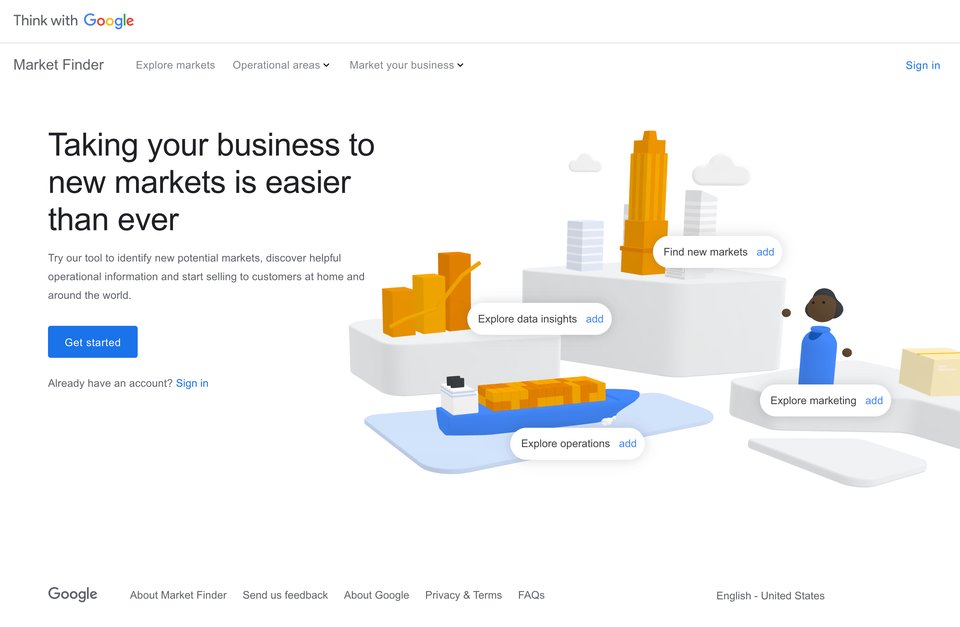Click the cardboard box illustration
The height and width of the screenshot is (627, 960).
[x=929, y=371]
